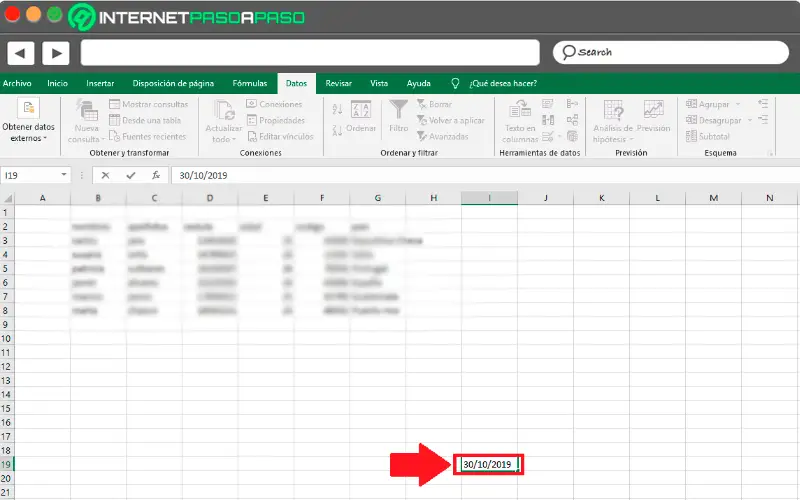Screen dimensions: 800x500
Task: Open the Vista tab
Action: [x=379, y=83]
